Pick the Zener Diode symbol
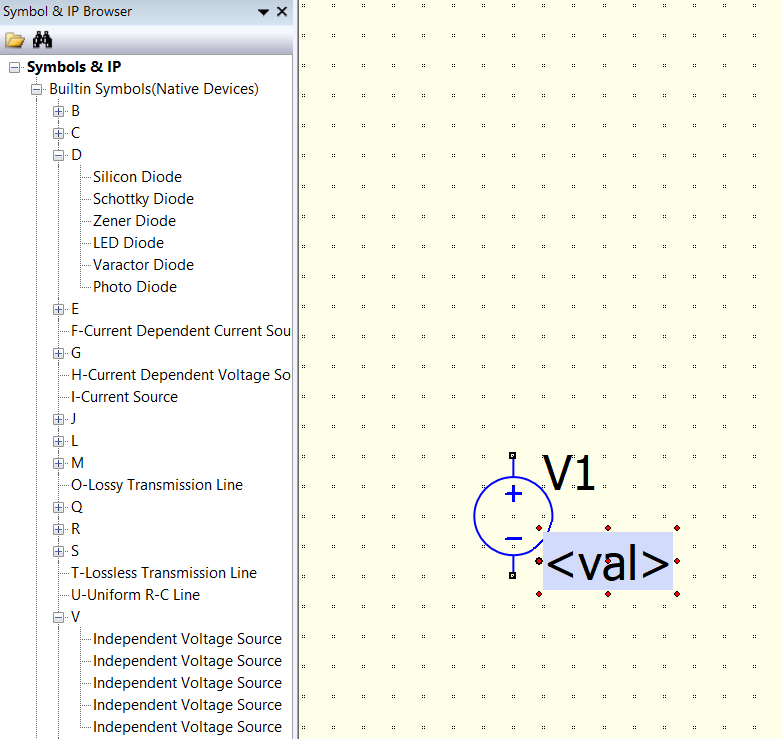Viewport: 782px width, 739px height. (134, 221)
